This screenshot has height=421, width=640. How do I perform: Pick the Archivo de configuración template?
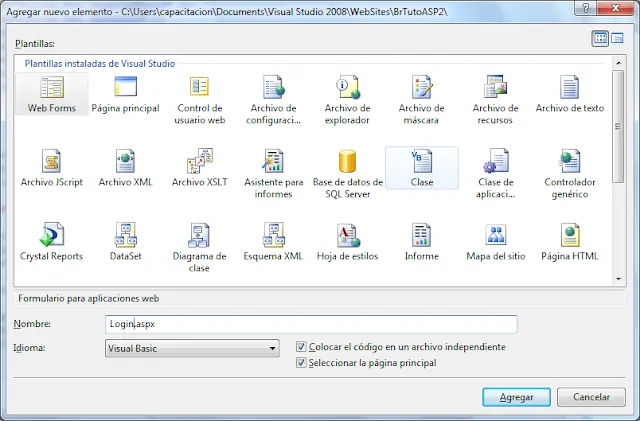[273, 100]
